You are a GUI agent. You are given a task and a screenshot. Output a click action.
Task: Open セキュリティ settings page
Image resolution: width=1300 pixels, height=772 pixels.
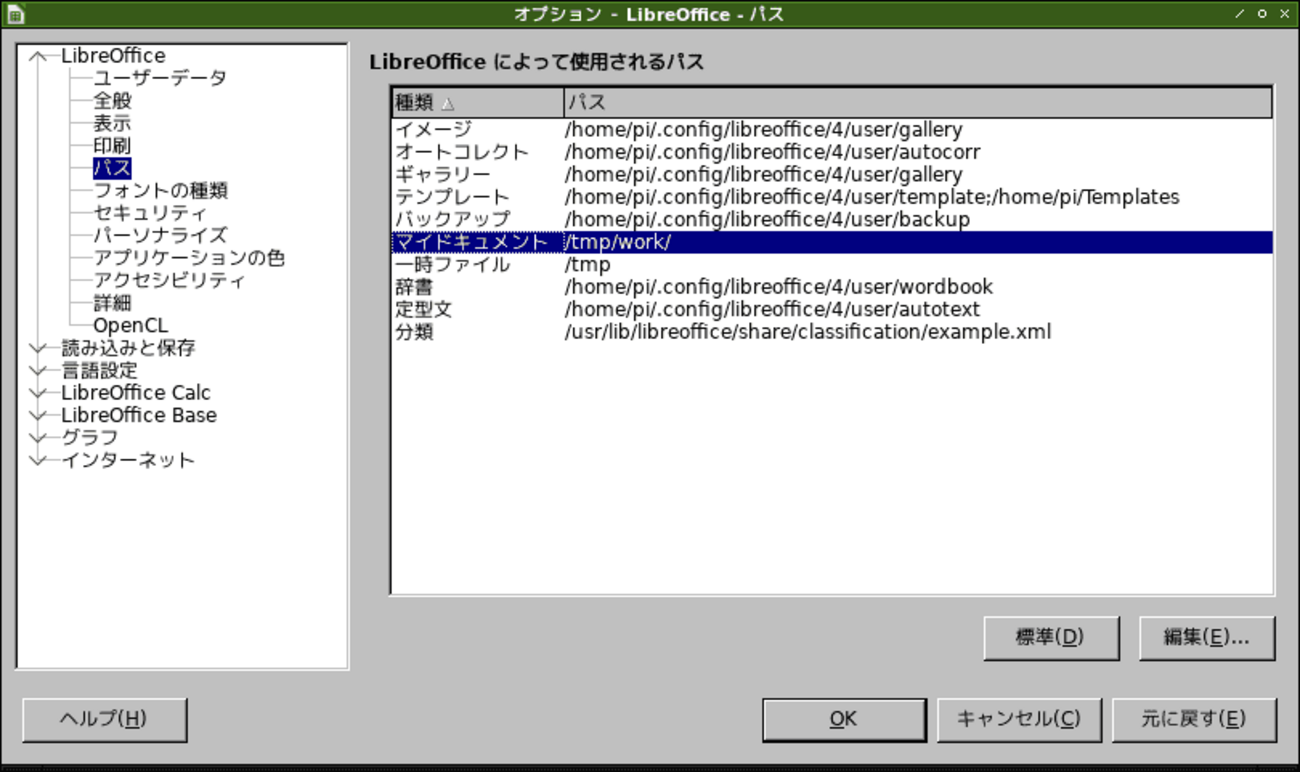(150, 213)
